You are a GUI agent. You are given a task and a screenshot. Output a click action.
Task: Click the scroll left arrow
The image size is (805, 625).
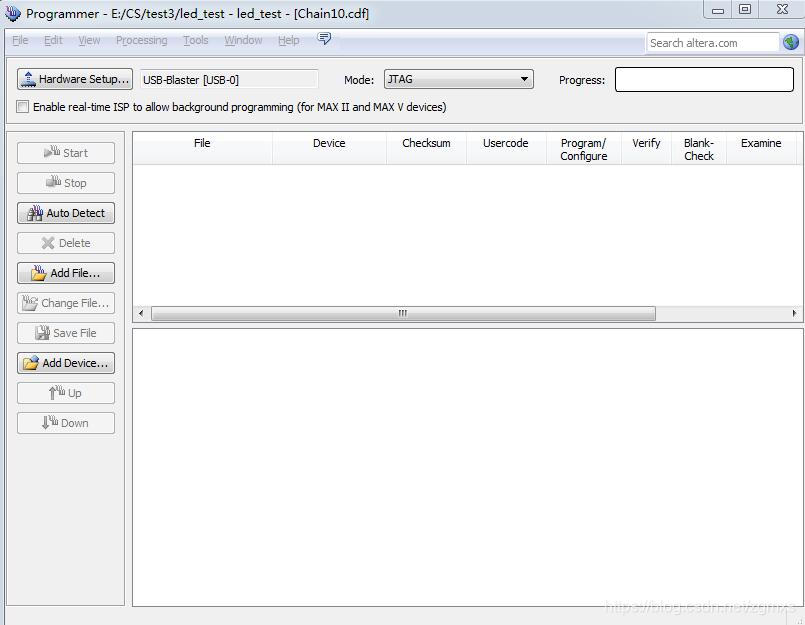[x=141, y=313]
